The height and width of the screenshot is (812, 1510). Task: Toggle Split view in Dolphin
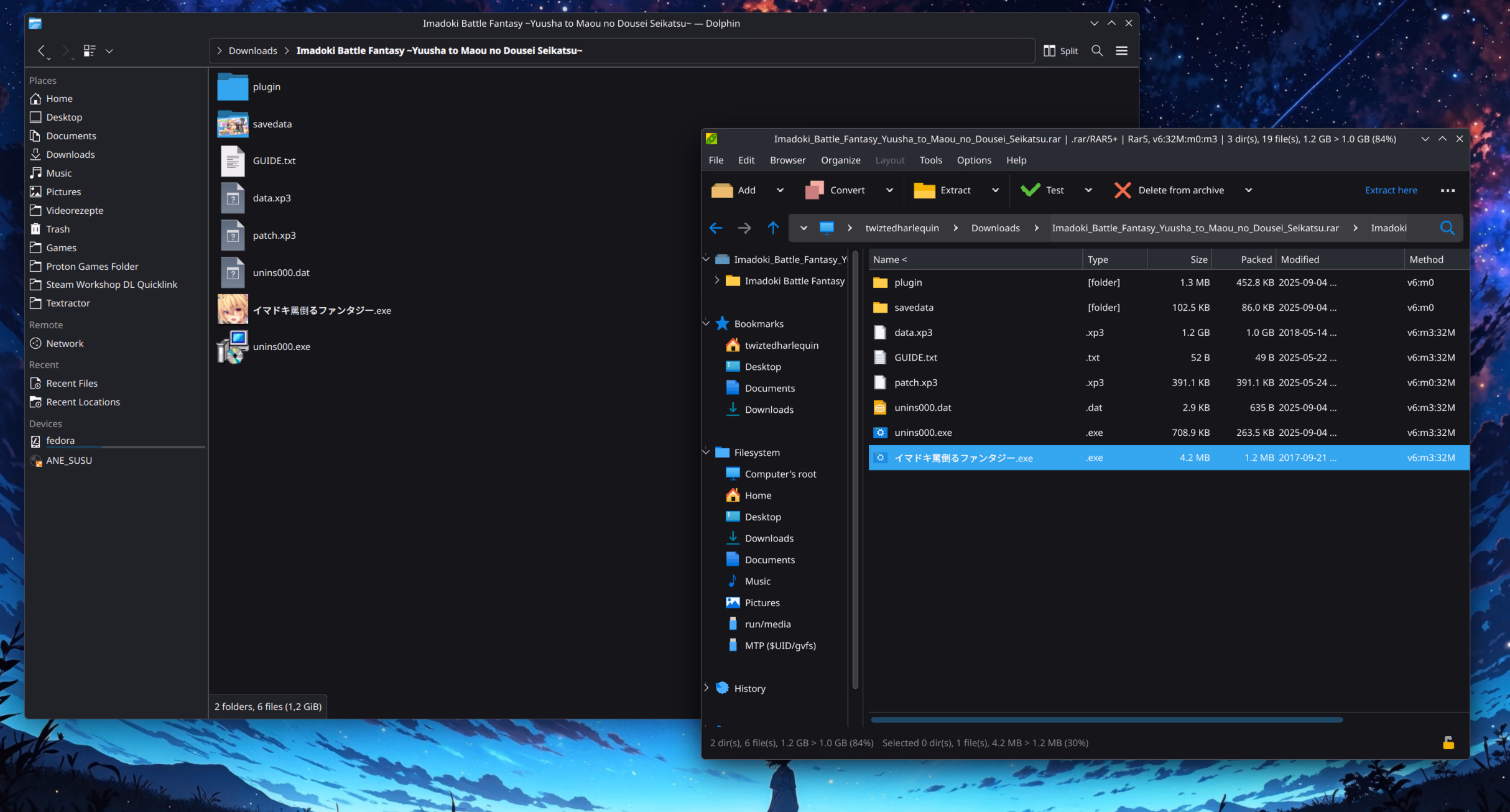pyautogui.click(x=1060, y=51)
